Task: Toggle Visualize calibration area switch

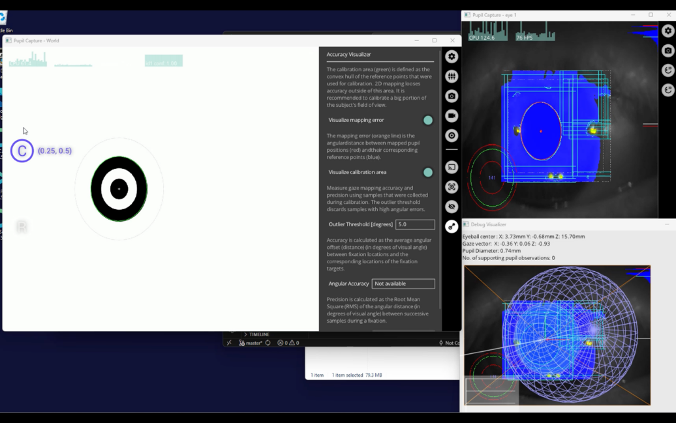Action: coord(428,172)
